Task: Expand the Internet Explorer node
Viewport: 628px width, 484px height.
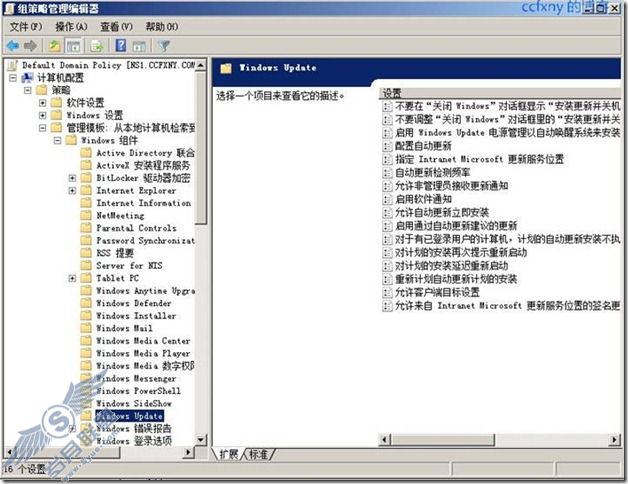Action: coord(72,190)
